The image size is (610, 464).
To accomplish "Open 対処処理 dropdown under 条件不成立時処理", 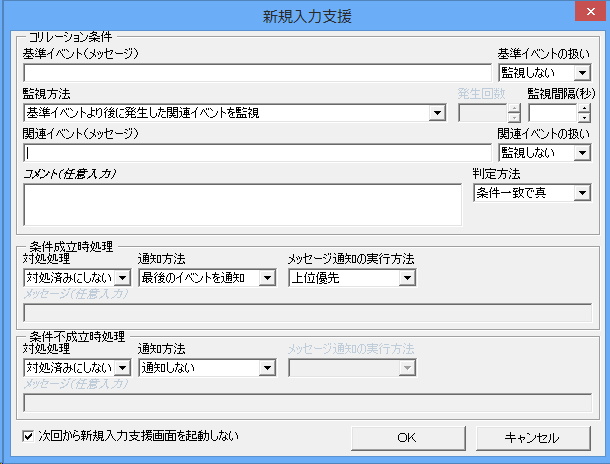I will [77, 368].
